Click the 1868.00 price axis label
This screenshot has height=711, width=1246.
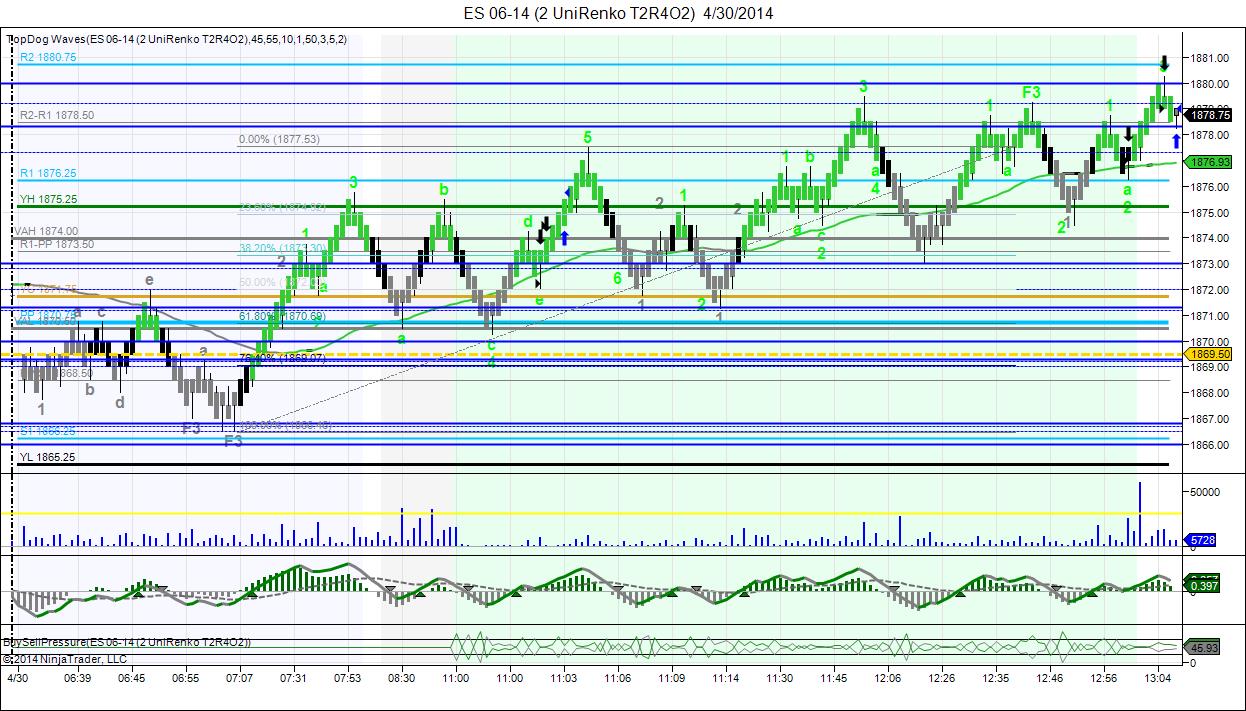click(1210, 393)
